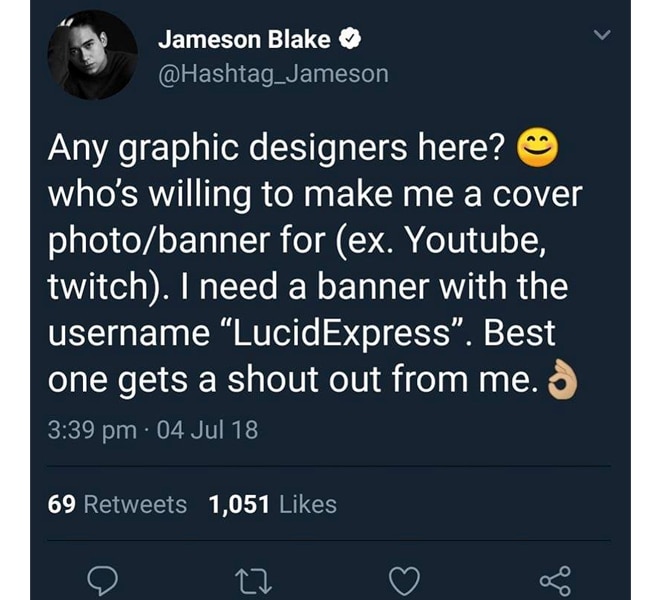Click the word twitch in the tweet
660x600 pixels.
click(x=96, y=287)
